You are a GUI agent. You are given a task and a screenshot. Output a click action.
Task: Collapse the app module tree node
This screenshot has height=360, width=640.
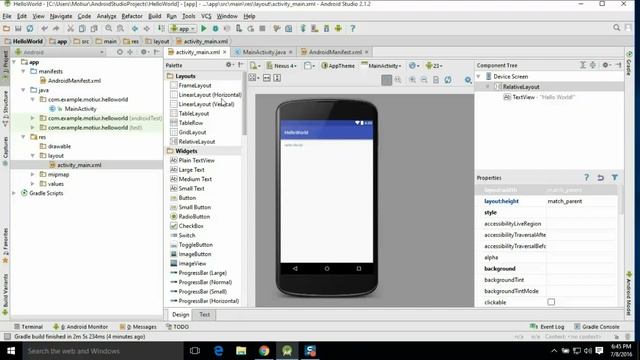[x=14, y=62]
